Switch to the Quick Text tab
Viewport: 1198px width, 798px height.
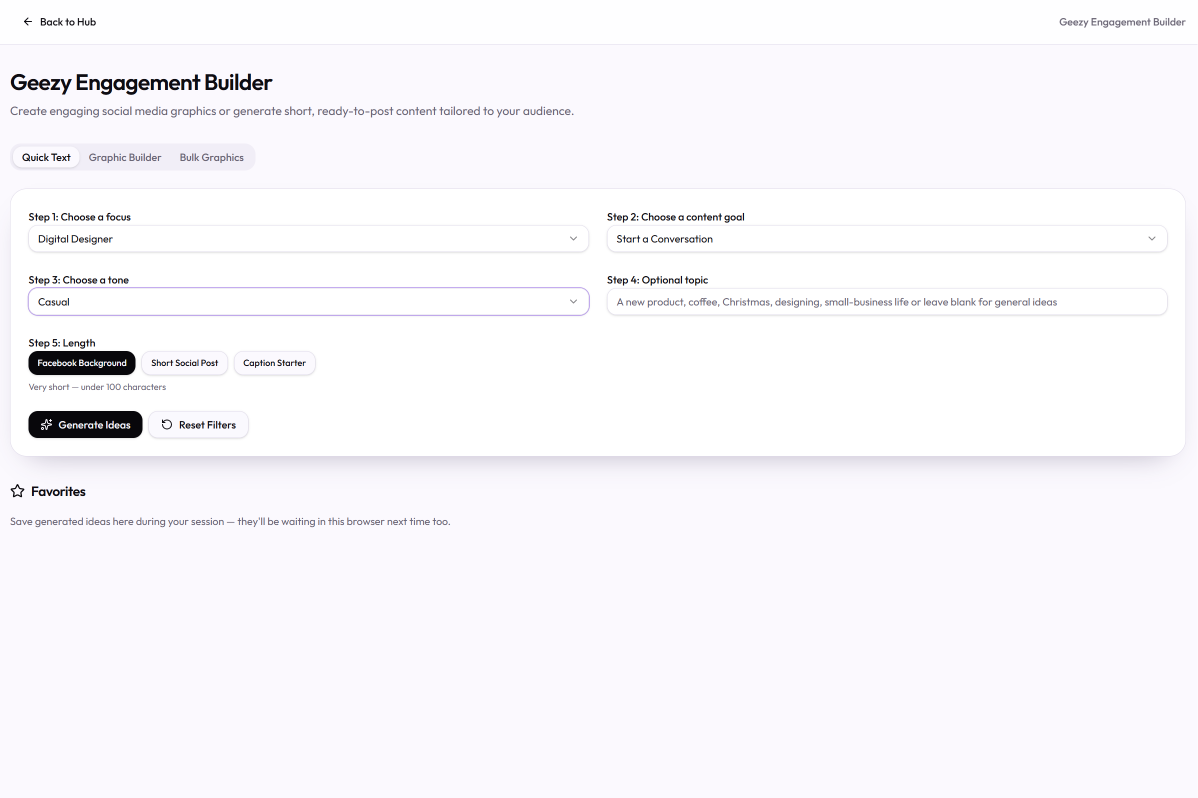pyautogui.click(x=46, y=157)
